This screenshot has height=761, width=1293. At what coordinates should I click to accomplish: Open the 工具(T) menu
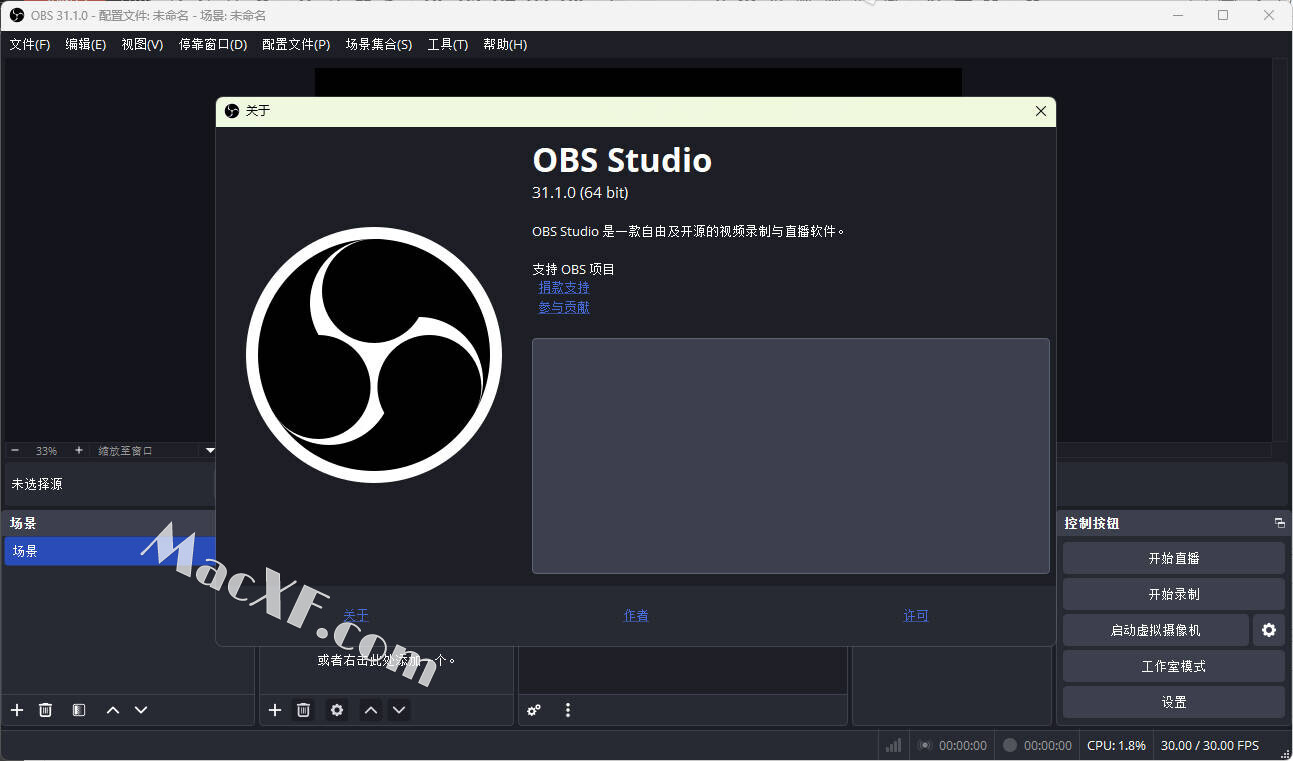(x=447, y=45)
